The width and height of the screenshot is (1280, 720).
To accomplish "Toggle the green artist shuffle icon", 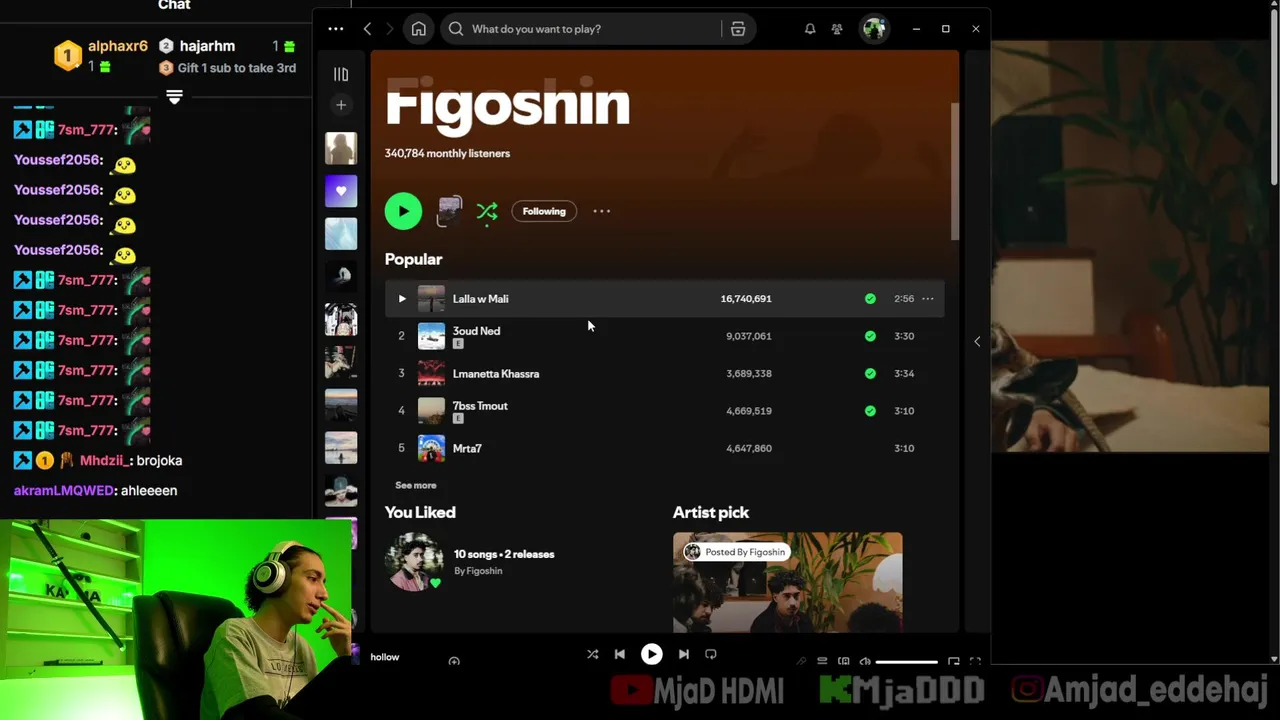I will click(487, 211).
